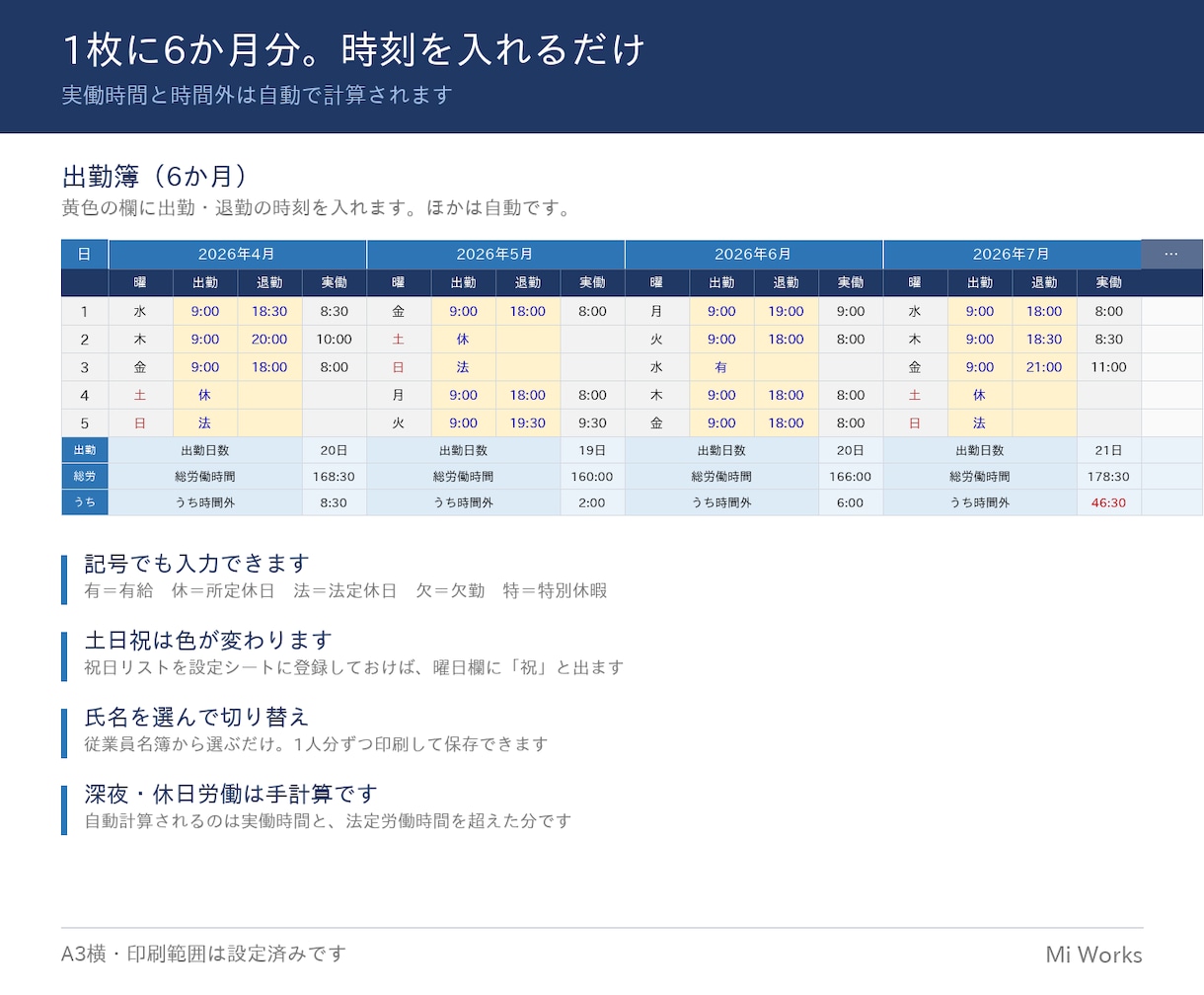Click the 退勤 subheader under 2026年4月
Image resolution: width=1204 pixels, height=995 pixels.
(269, 282)
